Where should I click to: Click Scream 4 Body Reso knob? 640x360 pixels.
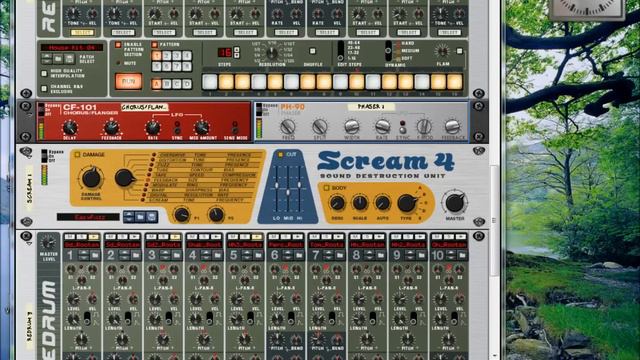(337, 203)
